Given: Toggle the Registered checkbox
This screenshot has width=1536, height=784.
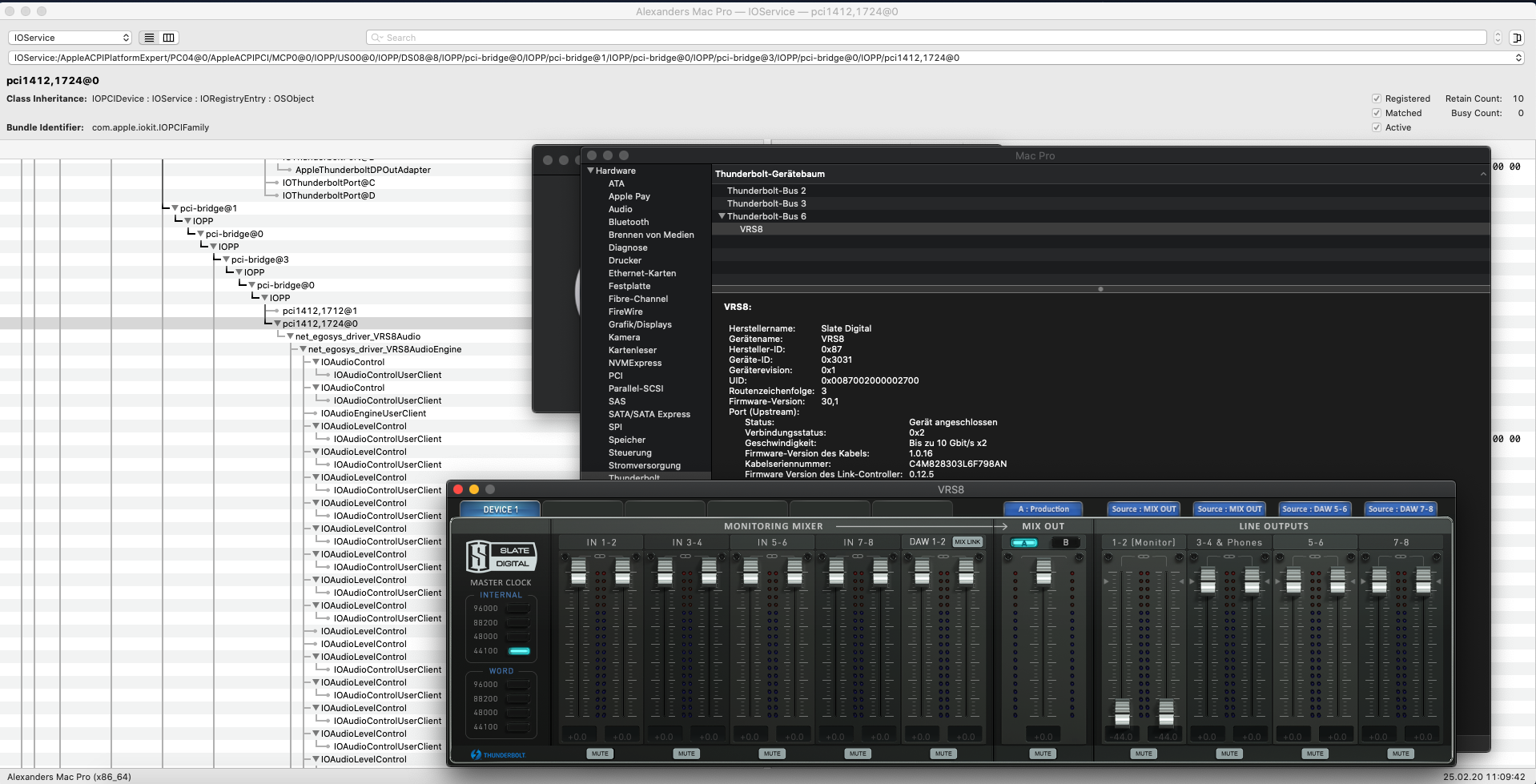Looking at the screenshot, I should pos(1377,99).
